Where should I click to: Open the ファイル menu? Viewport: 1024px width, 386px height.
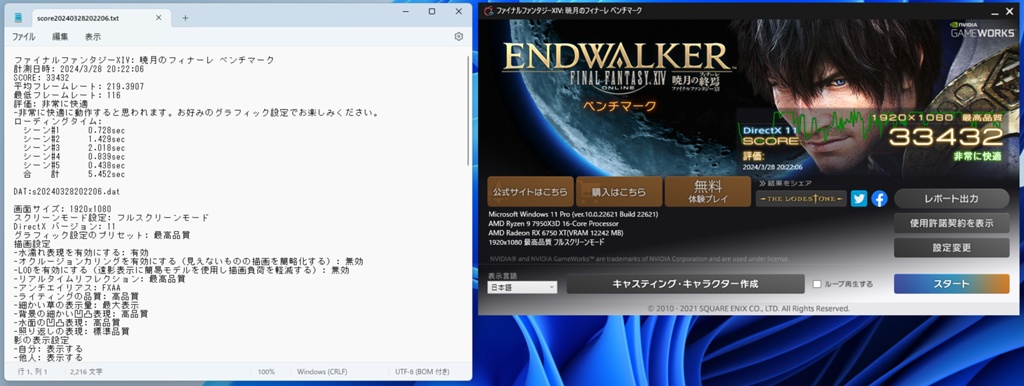tap(24, 37)
